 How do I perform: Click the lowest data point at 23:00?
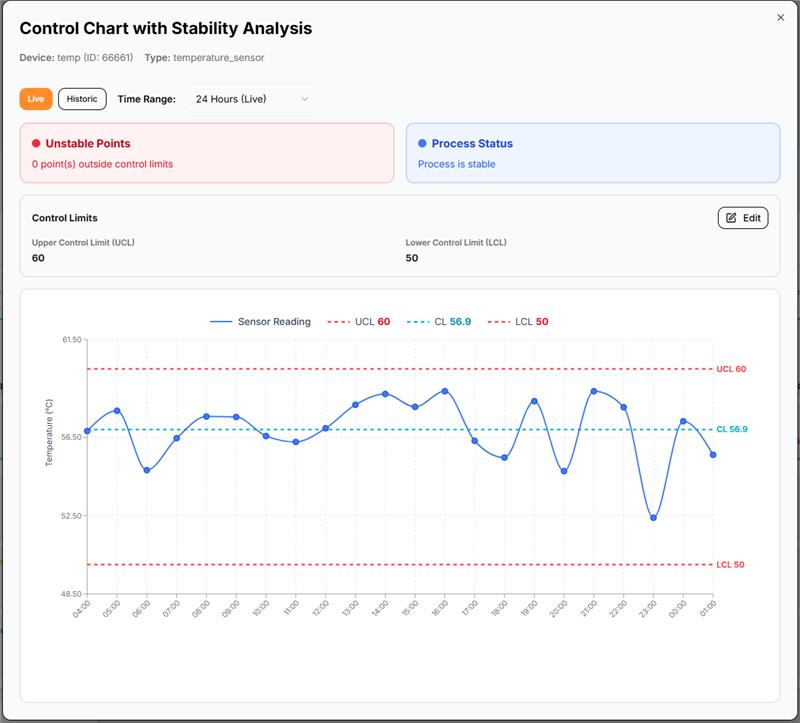(653, 518)
